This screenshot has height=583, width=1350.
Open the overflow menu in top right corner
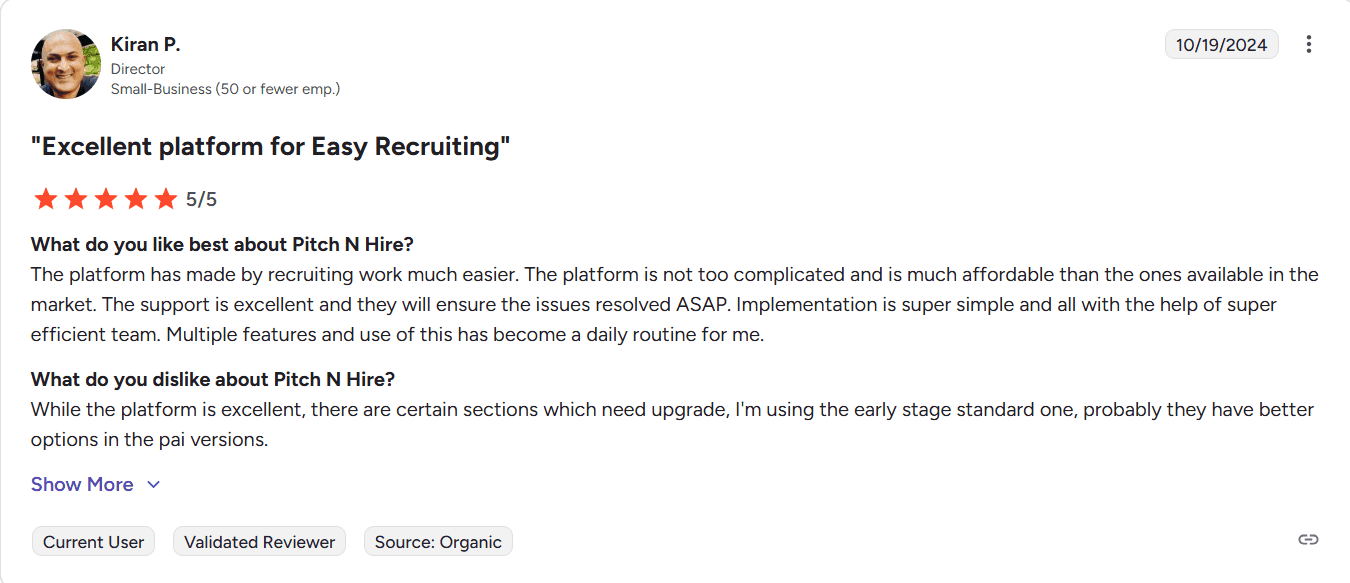(1309, 43)
